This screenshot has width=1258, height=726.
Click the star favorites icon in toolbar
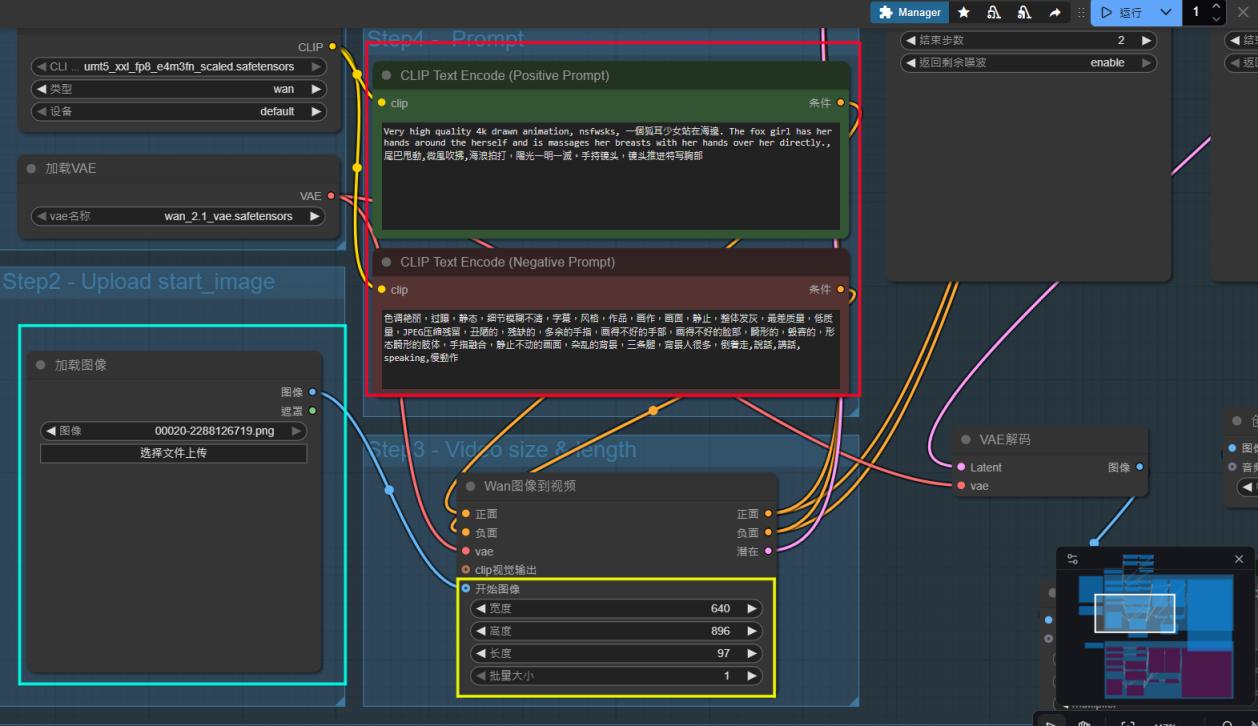(x=963, y=12)
